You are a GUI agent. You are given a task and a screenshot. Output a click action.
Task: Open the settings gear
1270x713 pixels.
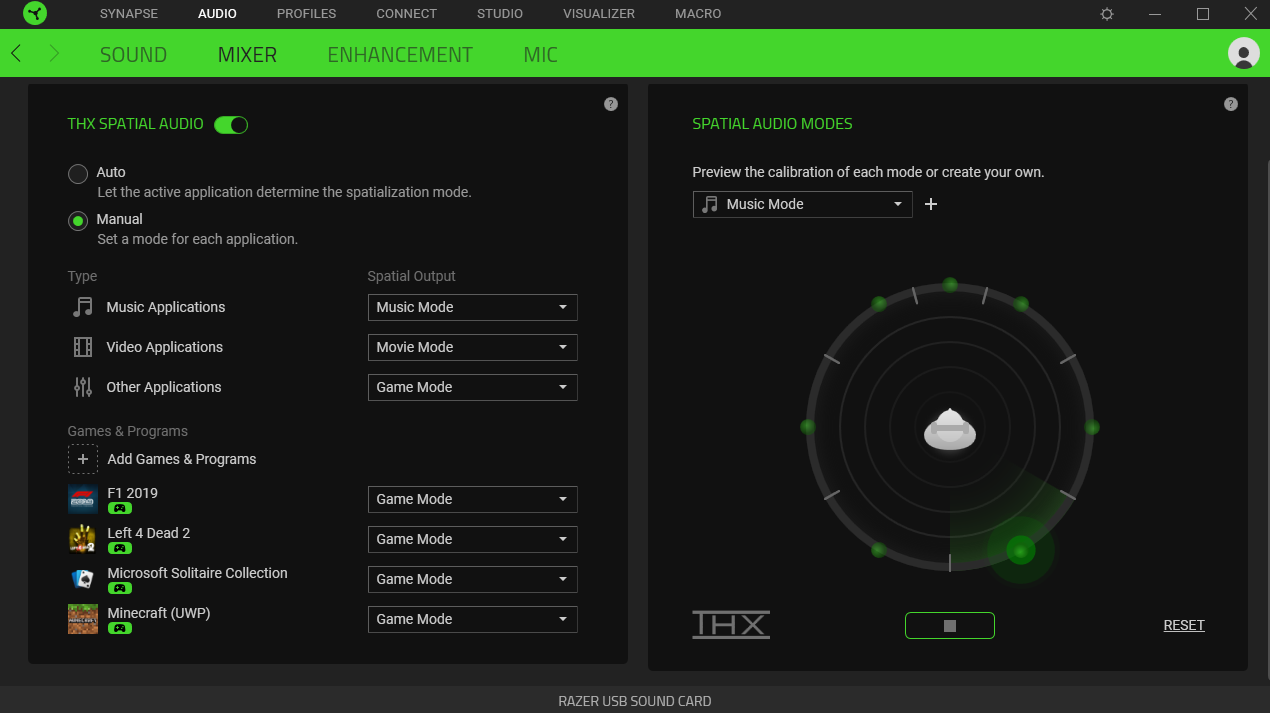click(1107, 14)
